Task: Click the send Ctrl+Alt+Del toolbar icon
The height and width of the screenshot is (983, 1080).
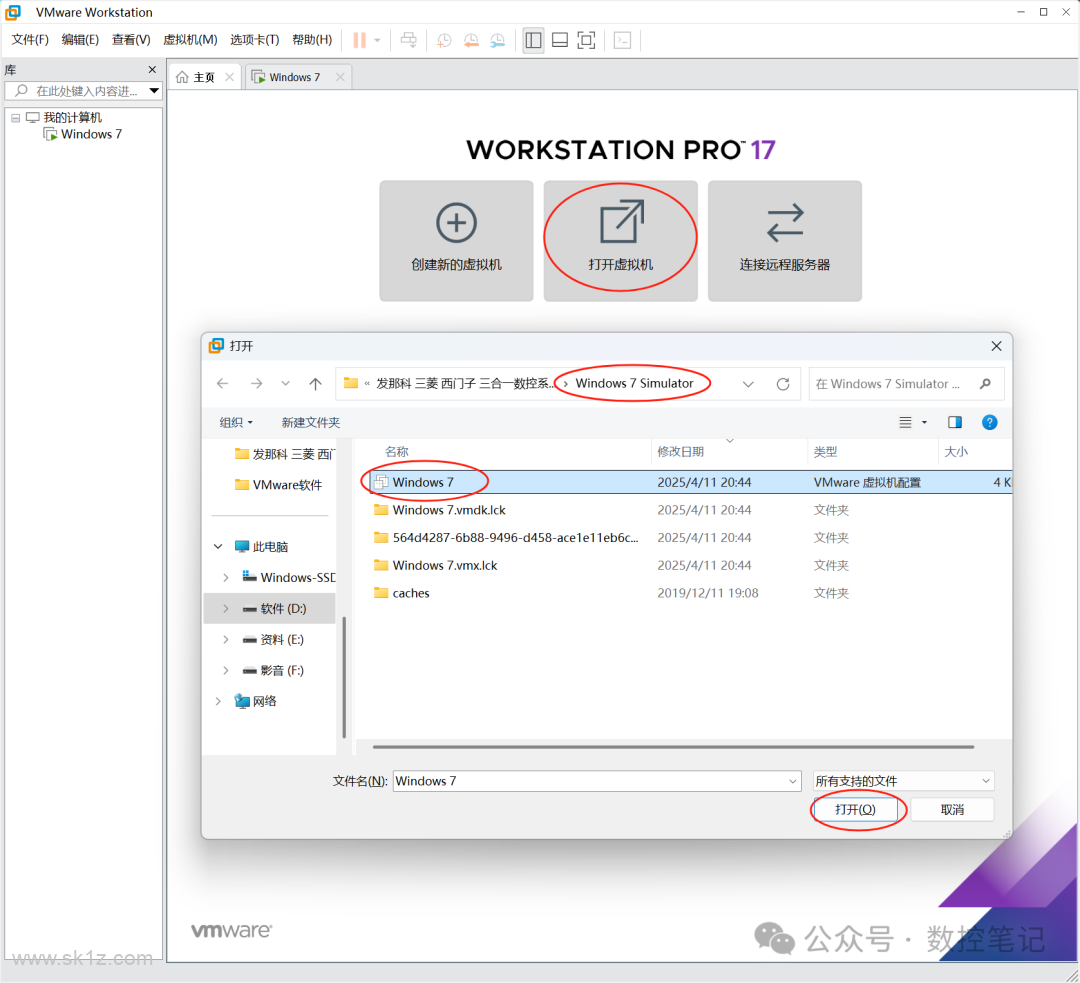Action: (x=408, y=40)
